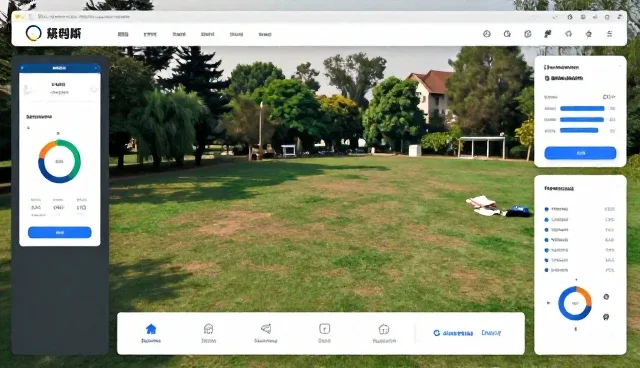Select the blue Home tab in the bottom navigation

151,333
